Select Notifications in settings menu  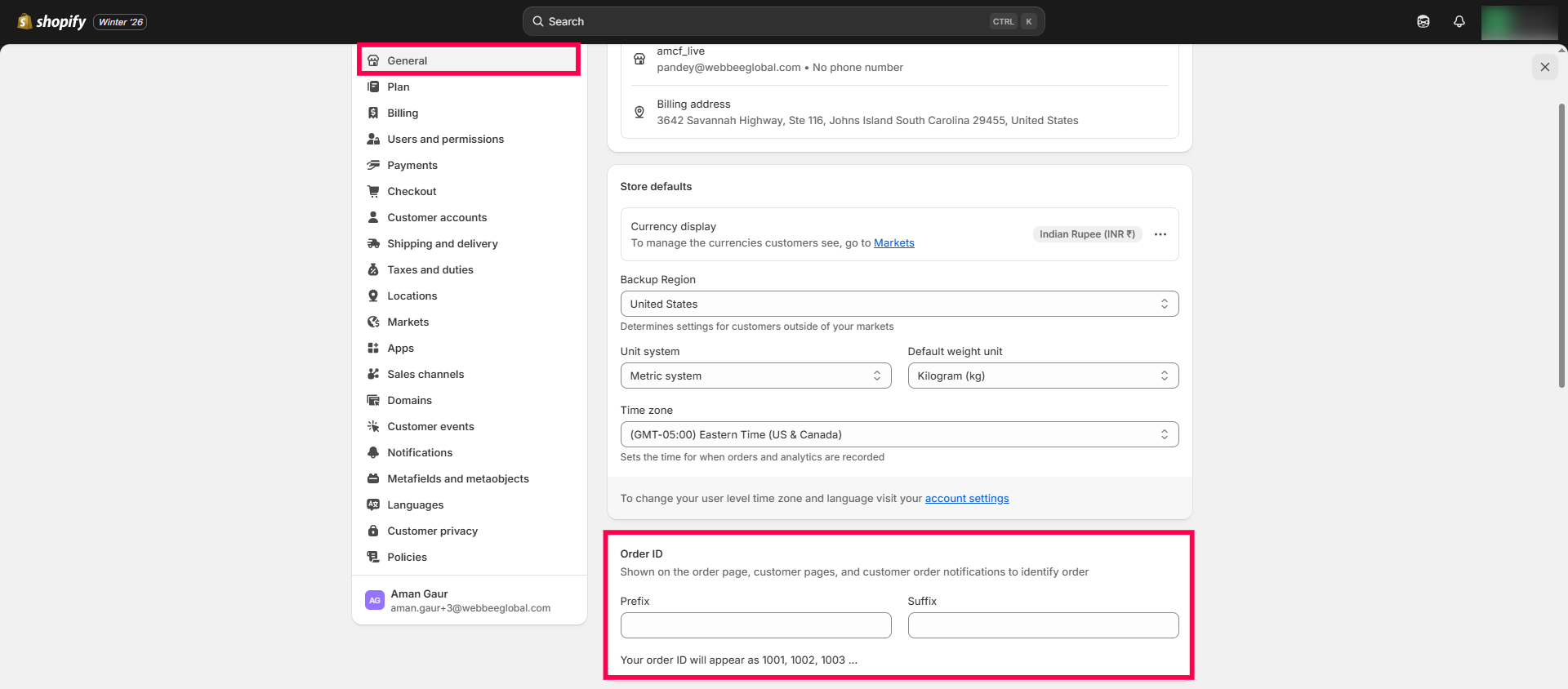point(420,452)
